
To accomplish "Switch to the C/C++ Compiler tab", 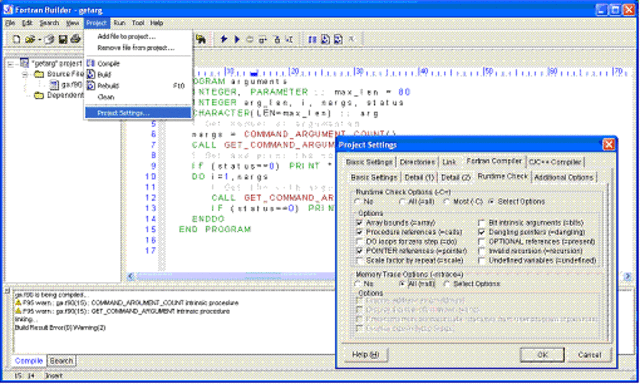I will pos(555,162).
